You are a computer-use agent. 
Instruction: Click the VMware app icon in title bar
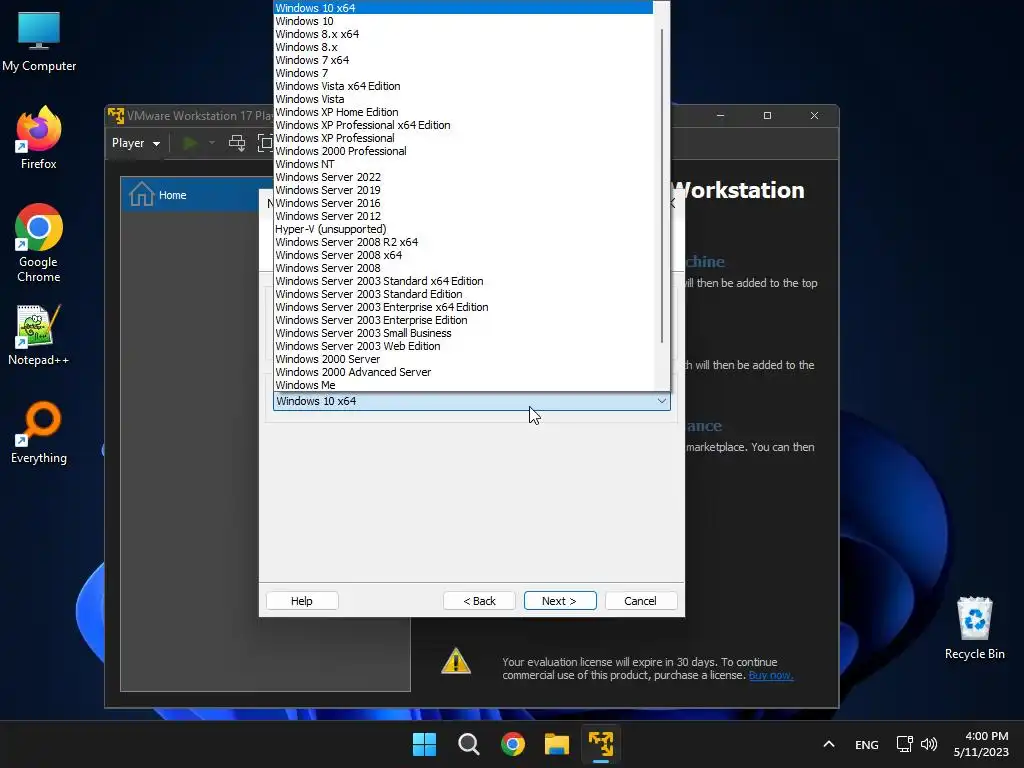[116, 116]
